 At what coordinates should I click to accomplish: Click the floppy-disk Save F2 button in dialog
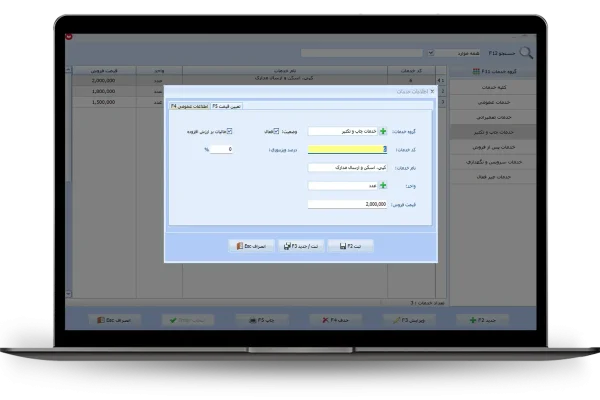[351, 246]
